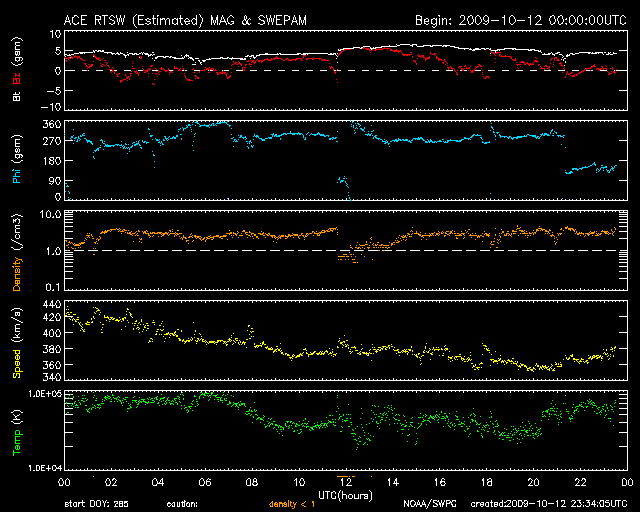Click the '-10' tick on the Bt Bz axis
The height and width of the screenshot is (512, 640).
51,107
